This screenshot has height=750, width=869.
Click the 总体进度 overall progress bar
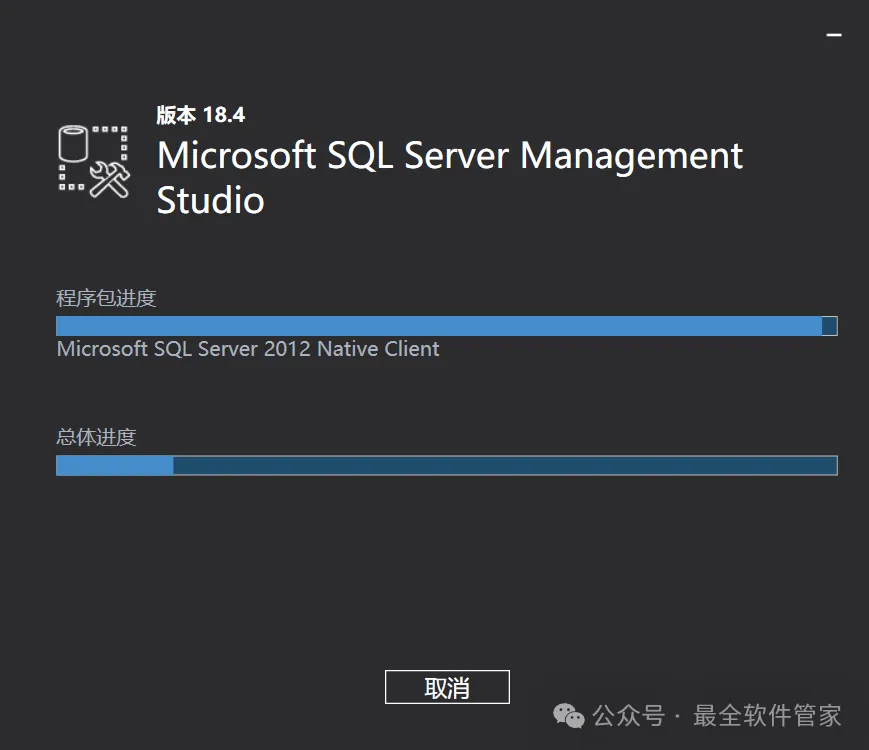(447, 466)
